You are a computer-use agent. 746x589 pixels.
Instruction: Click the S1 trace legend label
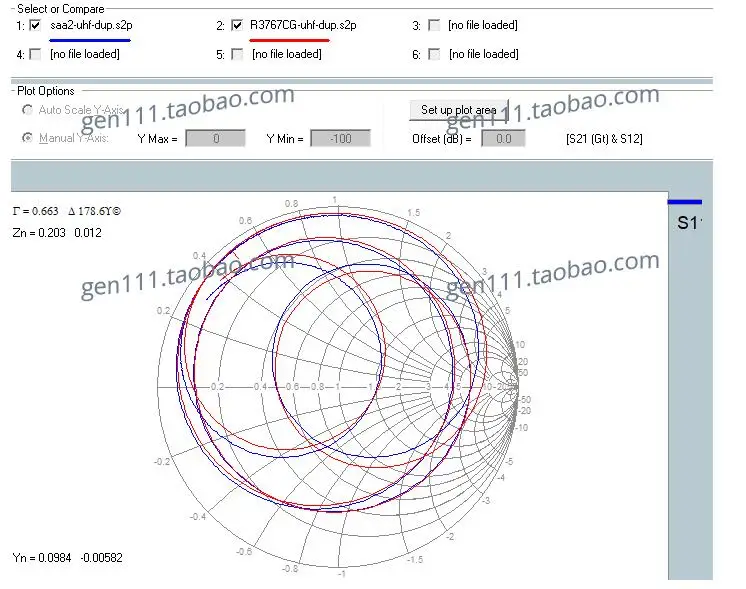point(689,223)
